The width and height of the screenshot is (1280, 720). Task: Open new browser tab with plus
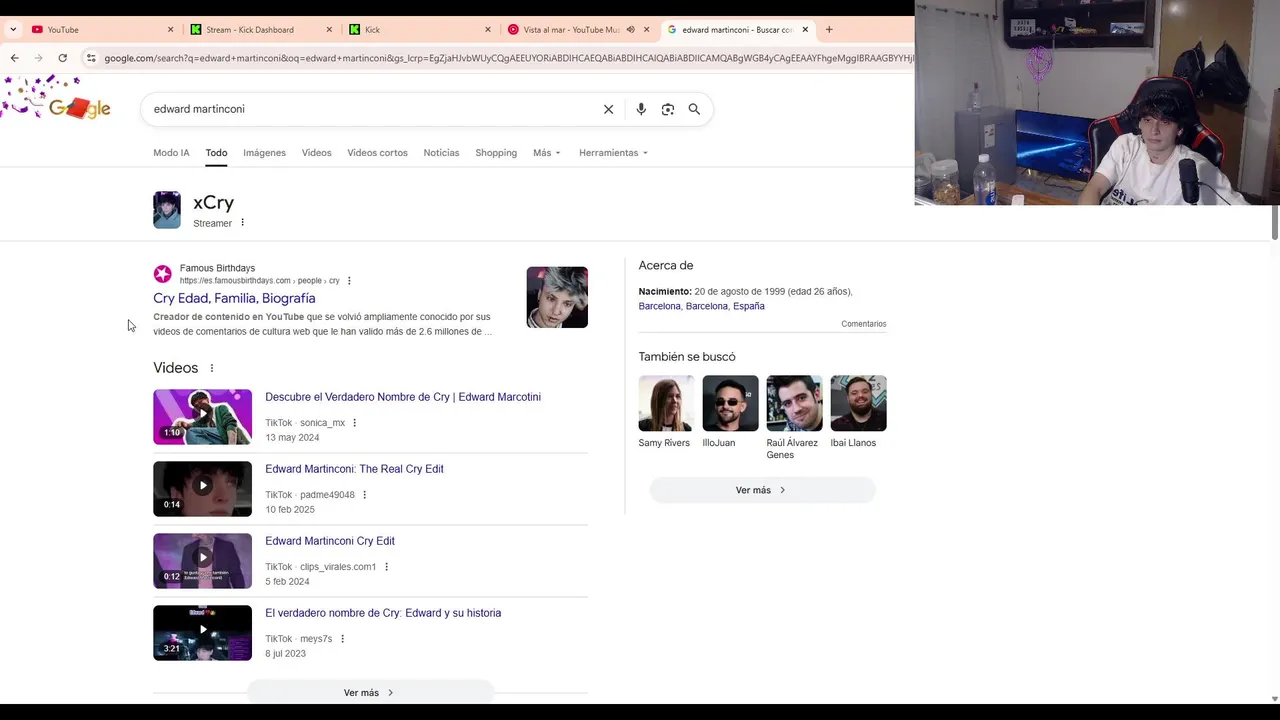click(829, 30)
